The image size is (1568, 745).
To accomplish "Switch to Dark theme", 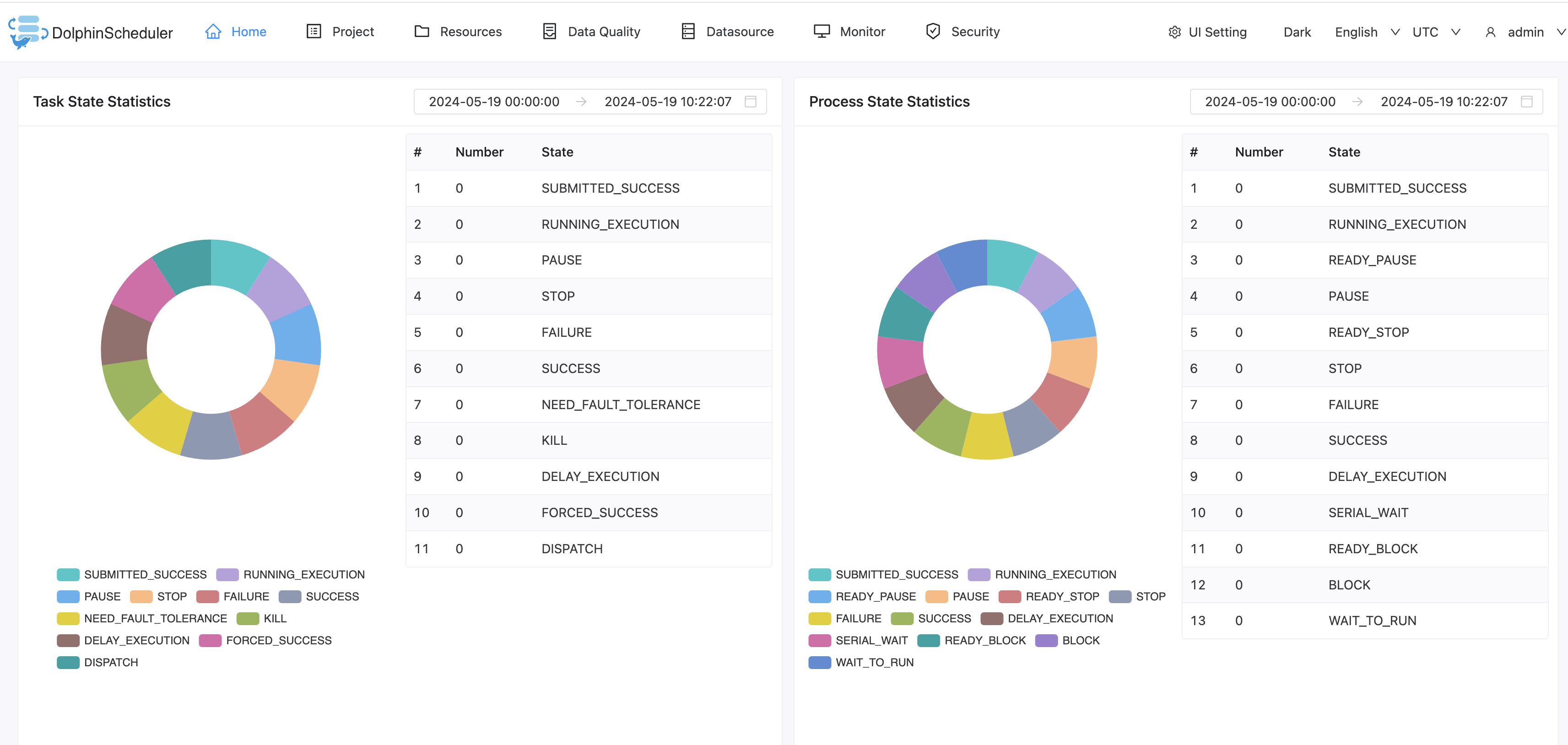I will click(x=1297, y=32).
